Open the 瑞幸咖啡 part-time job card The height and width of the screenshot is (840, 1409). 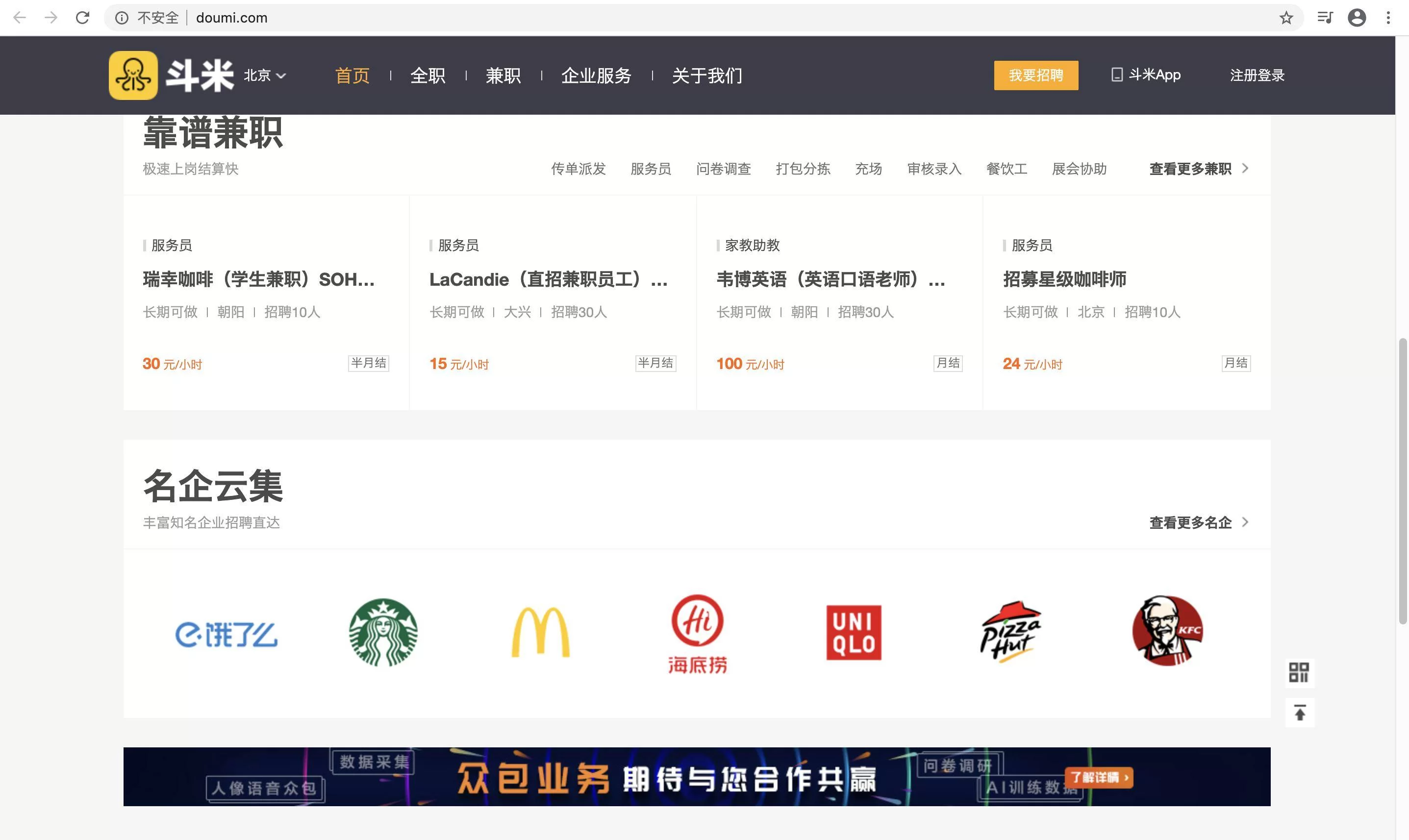[258, 279]
